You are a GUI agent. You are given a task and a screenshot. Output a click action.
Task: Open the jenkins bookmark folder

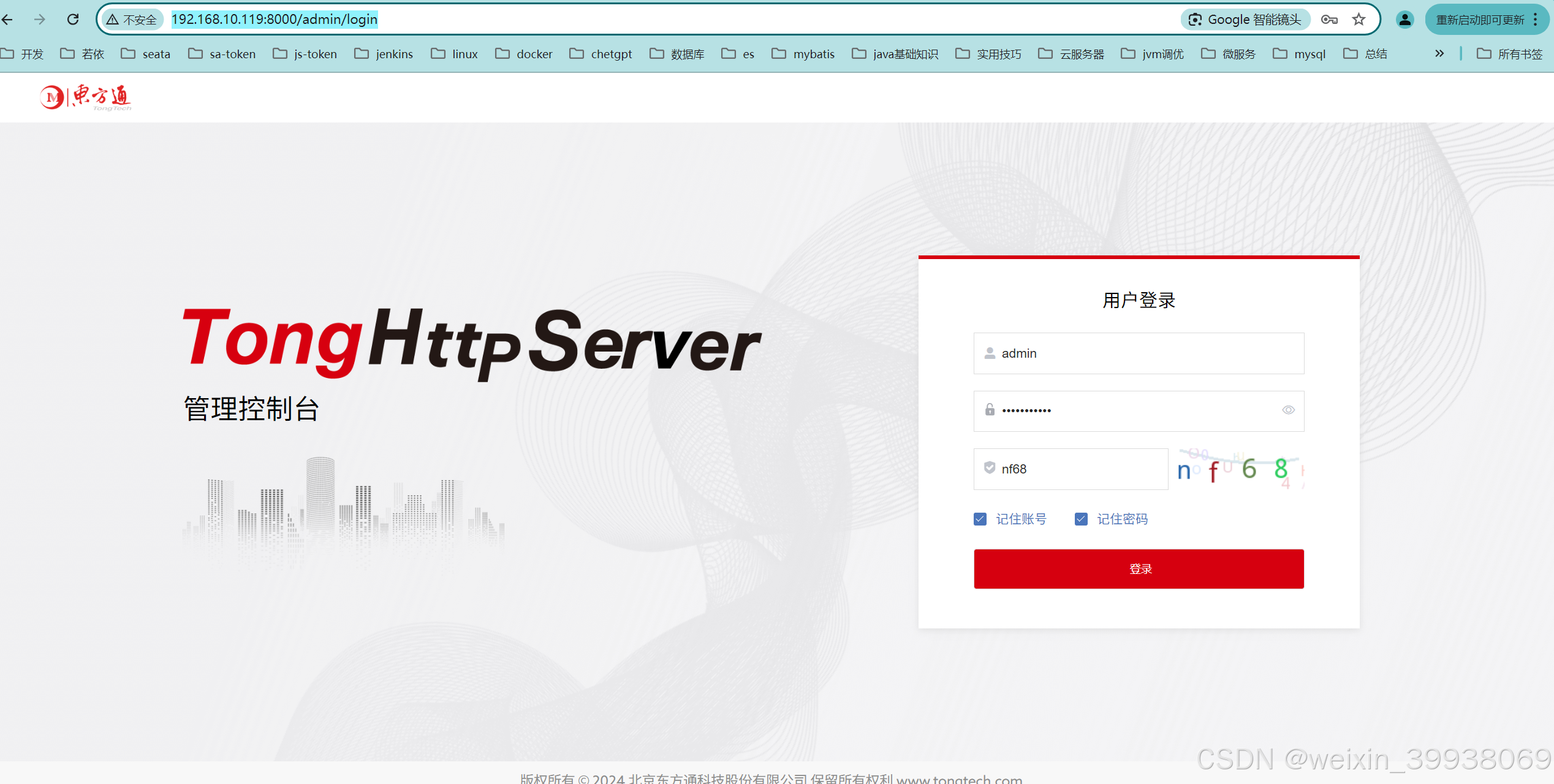[x=384, y=54]
